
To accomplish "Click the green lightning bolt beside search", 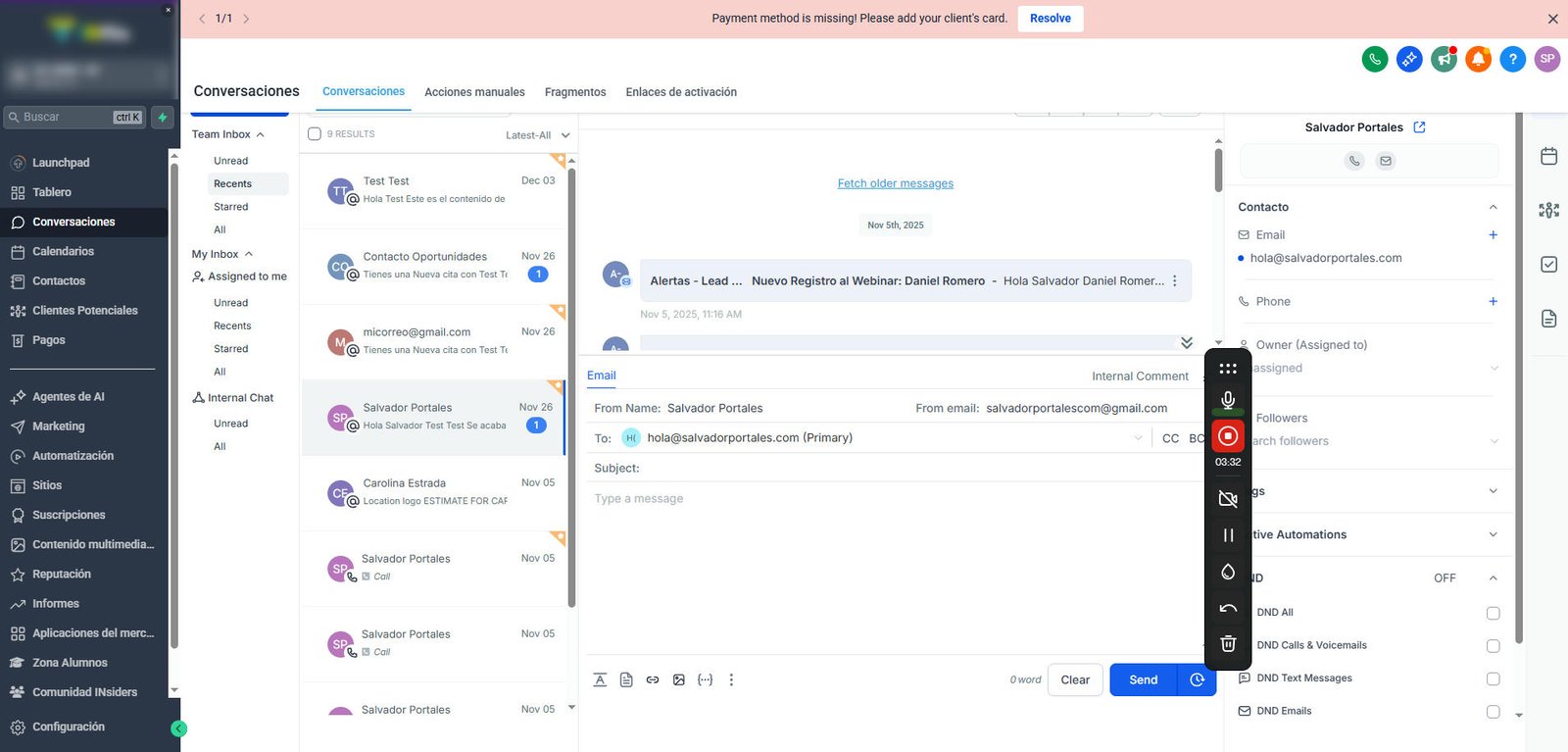I will click(163, 117).
